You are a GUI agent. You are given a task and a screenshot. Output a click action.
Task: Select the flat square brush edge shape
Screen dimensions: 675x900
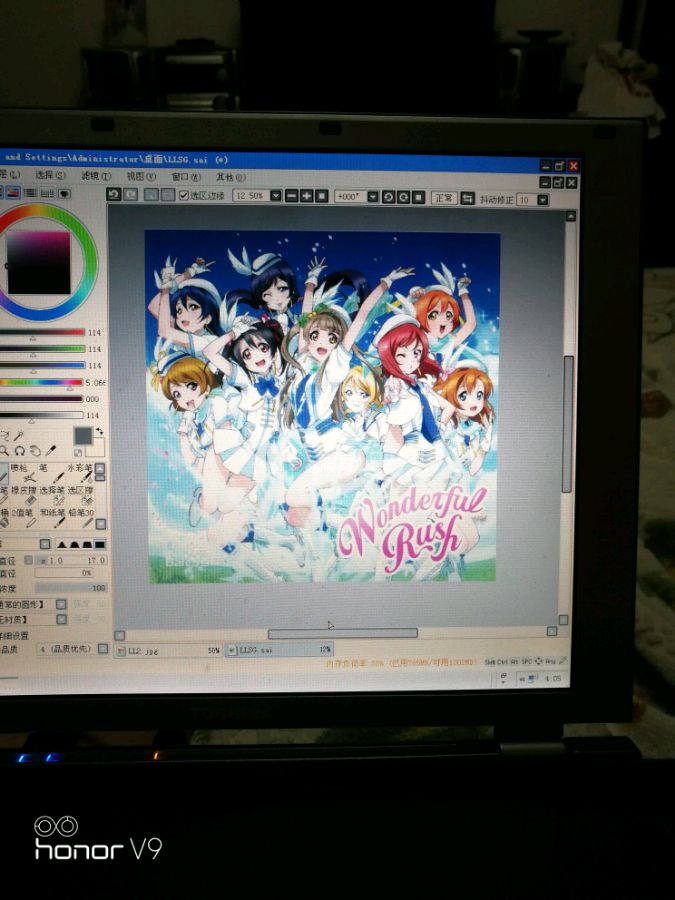(x=100, y=545)
